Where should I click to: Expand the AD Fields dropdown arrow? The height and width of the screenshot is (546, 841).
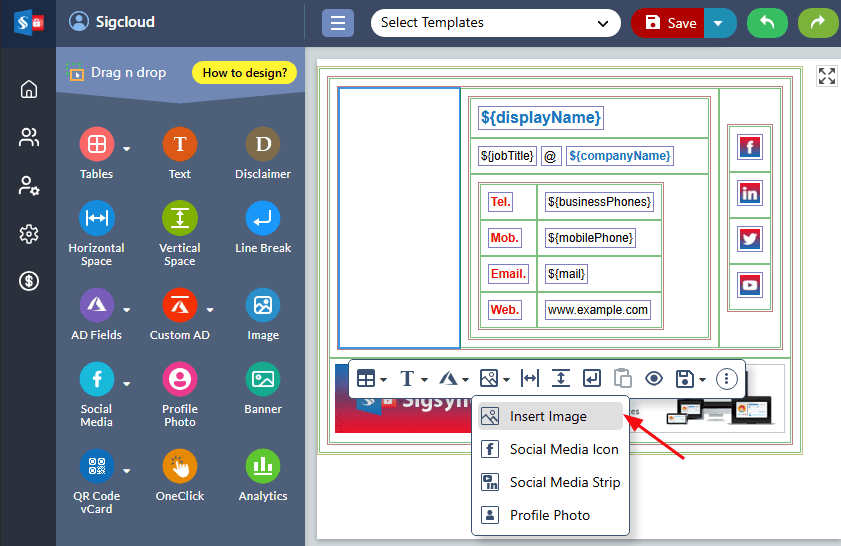(127, 309)
